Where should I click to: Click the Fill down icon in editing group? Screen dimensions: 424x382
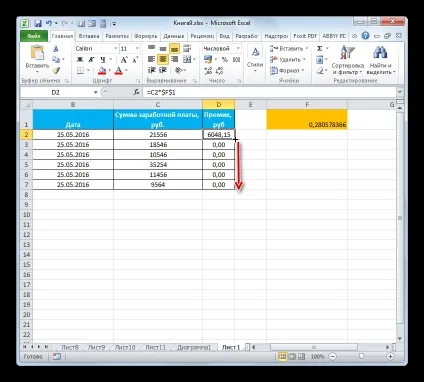click(319, 60)
